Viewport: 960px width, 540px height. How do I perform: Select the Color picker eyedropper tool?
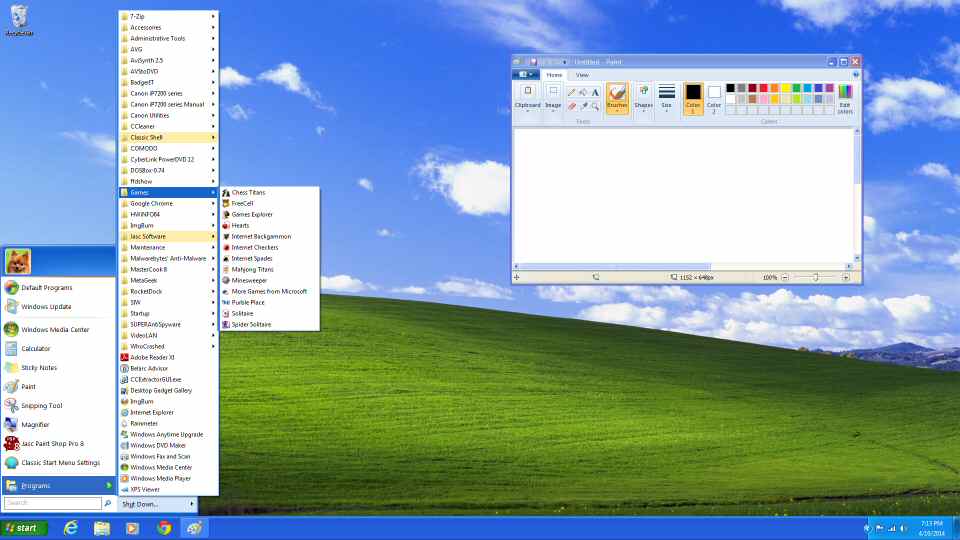583,106
